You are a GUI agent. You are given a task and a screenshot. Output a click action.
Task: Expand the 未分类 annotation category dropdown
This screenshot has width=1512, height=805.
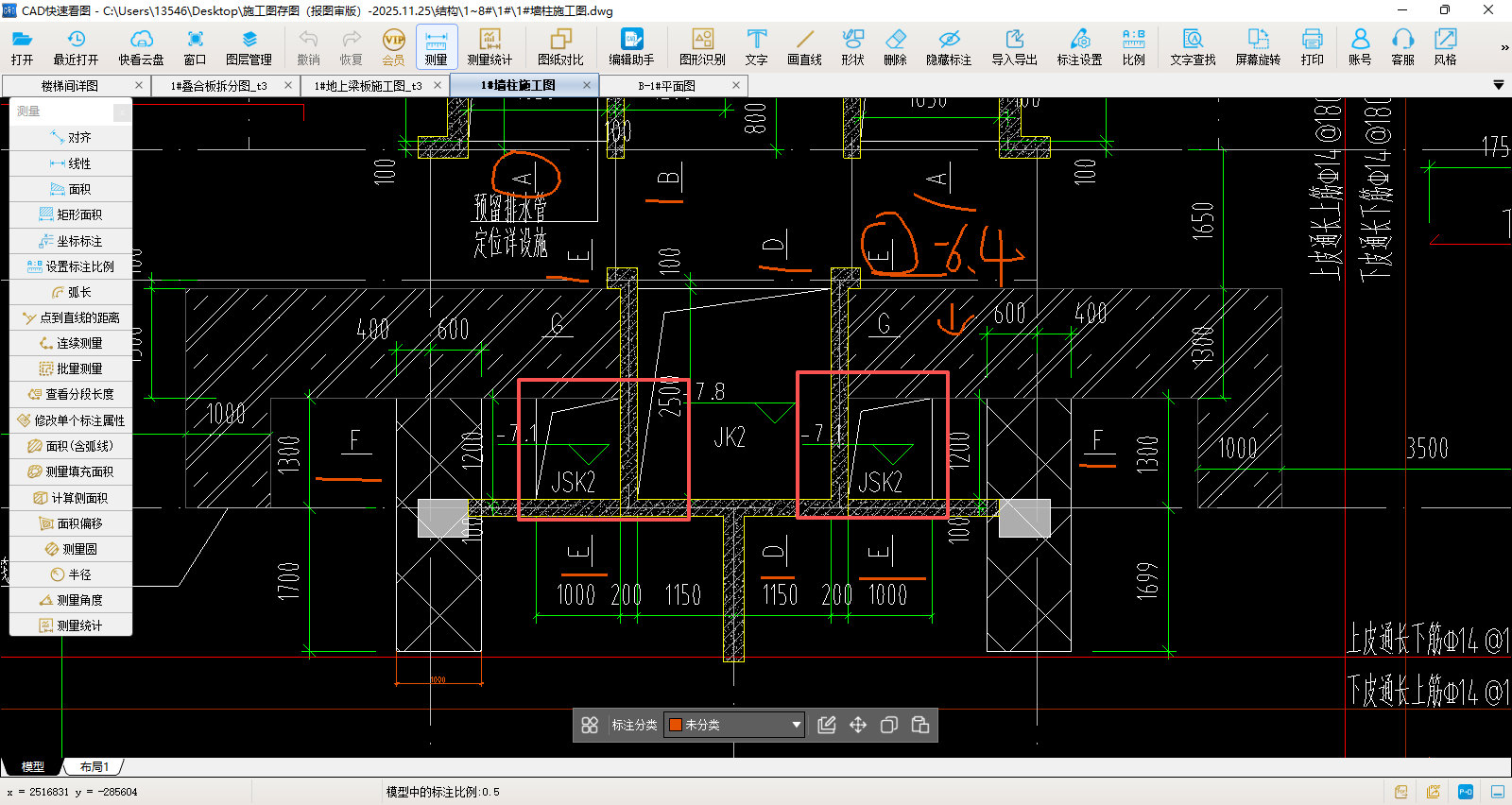[797, 725]
